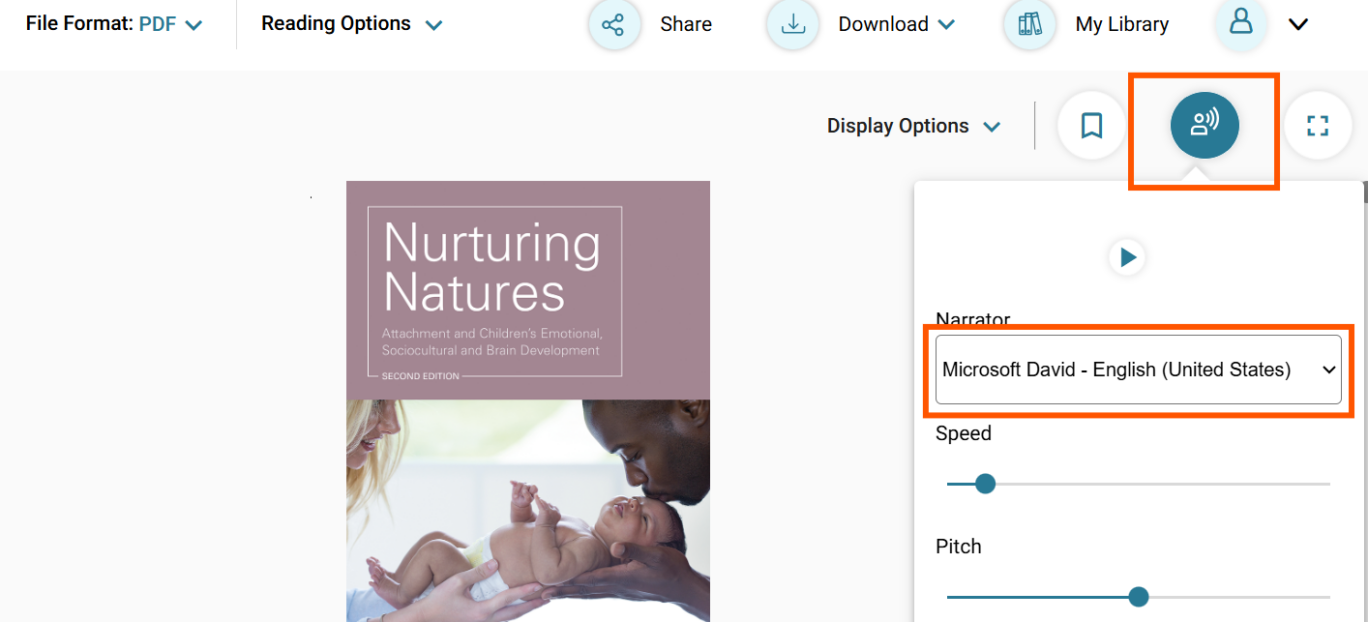Screen dimensions: 1368x622
Task: Click the user account icon
Action: 1241,22
